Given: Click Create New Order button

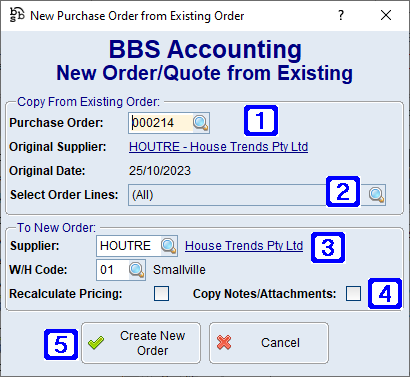Looking at the screenshot, I should pos(141,343).
